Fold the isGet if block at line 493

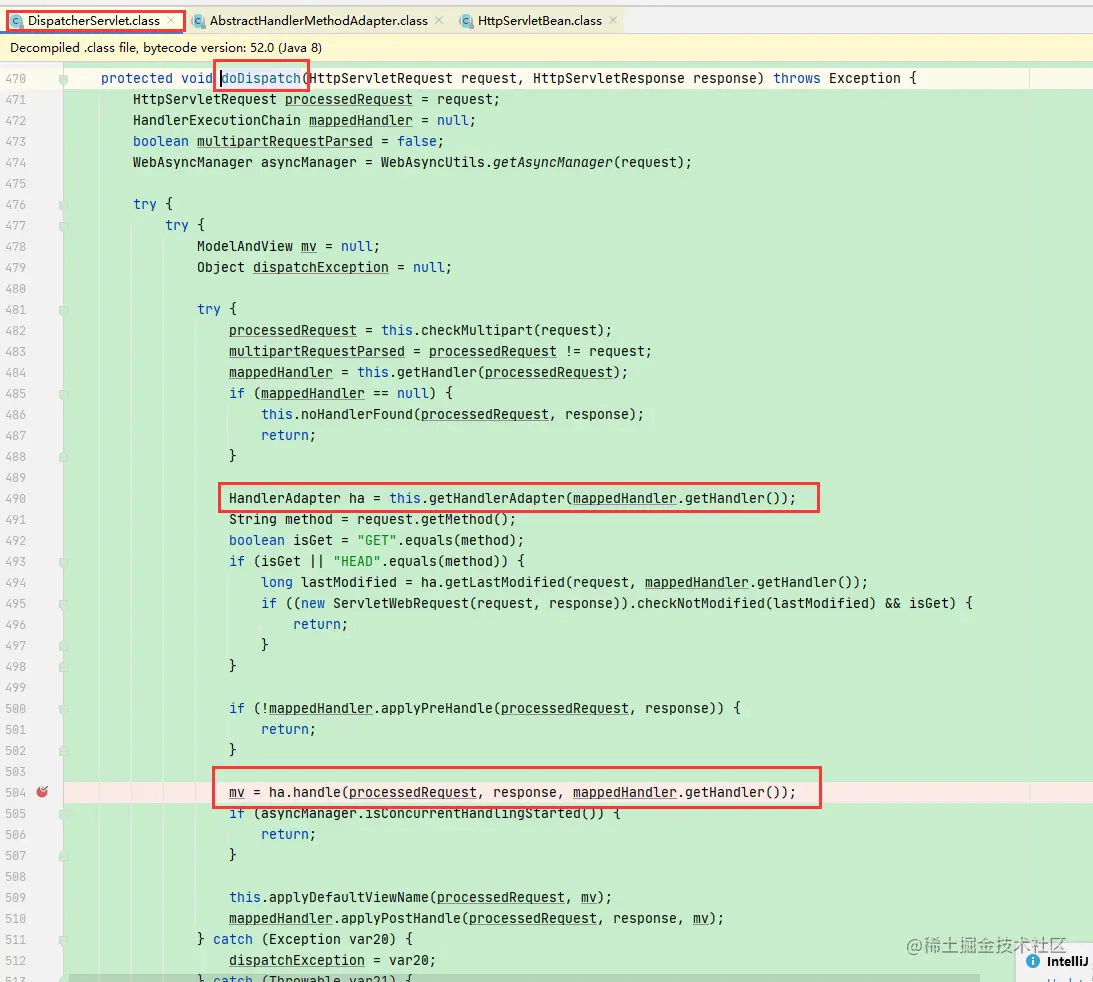tap(63, 562)
